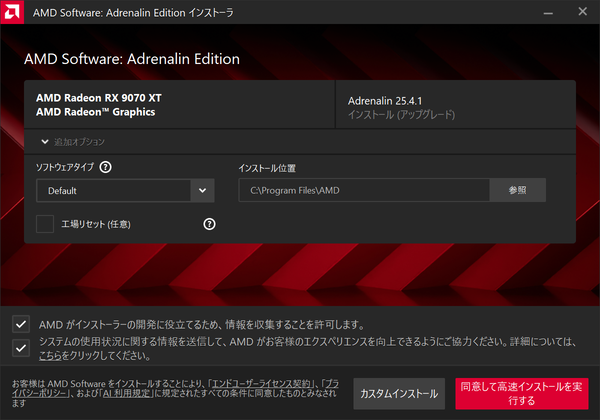Open the エンドユーザーライセンス契約 link
600x420 pixels.
[261, 384]
